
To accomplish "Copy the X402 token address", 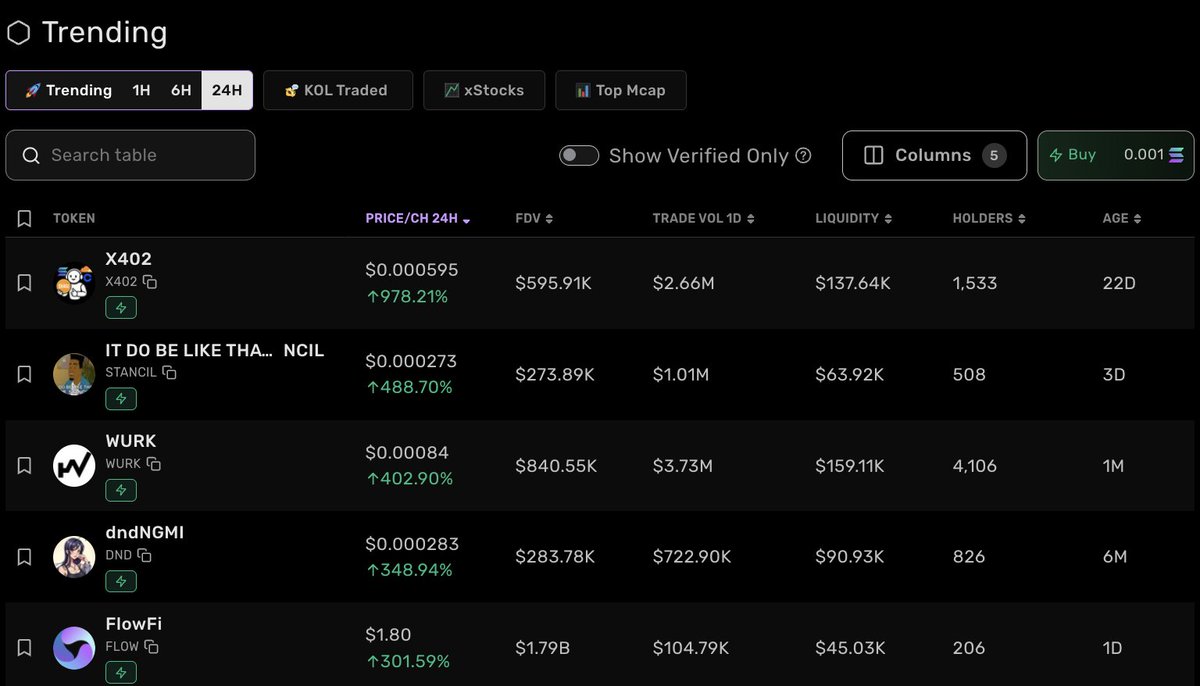I will pyautogui.click(x=150, y=282).
